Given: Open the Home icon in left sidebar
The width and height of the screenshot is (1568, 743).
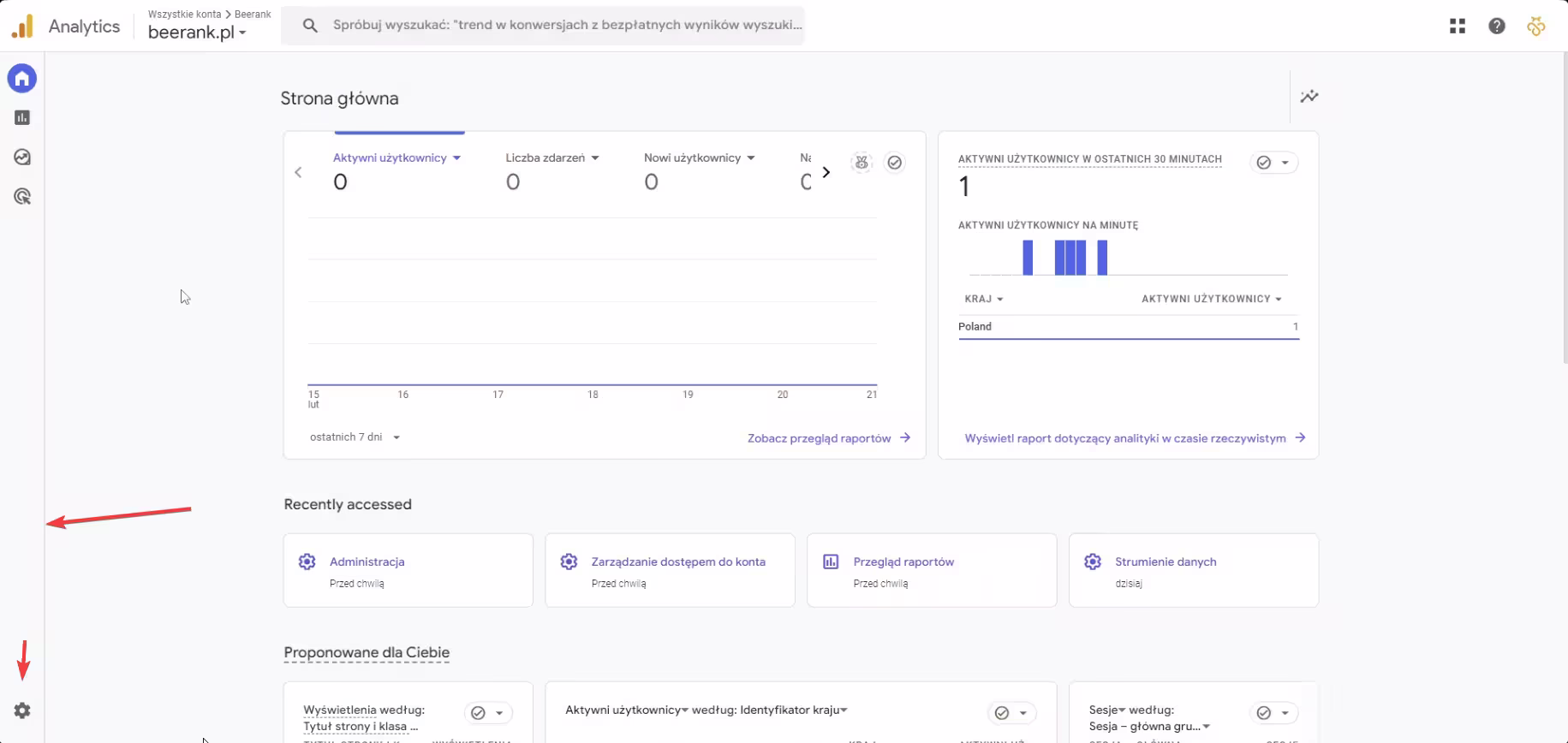Looking at the screenshot, I should pos(22,79).
